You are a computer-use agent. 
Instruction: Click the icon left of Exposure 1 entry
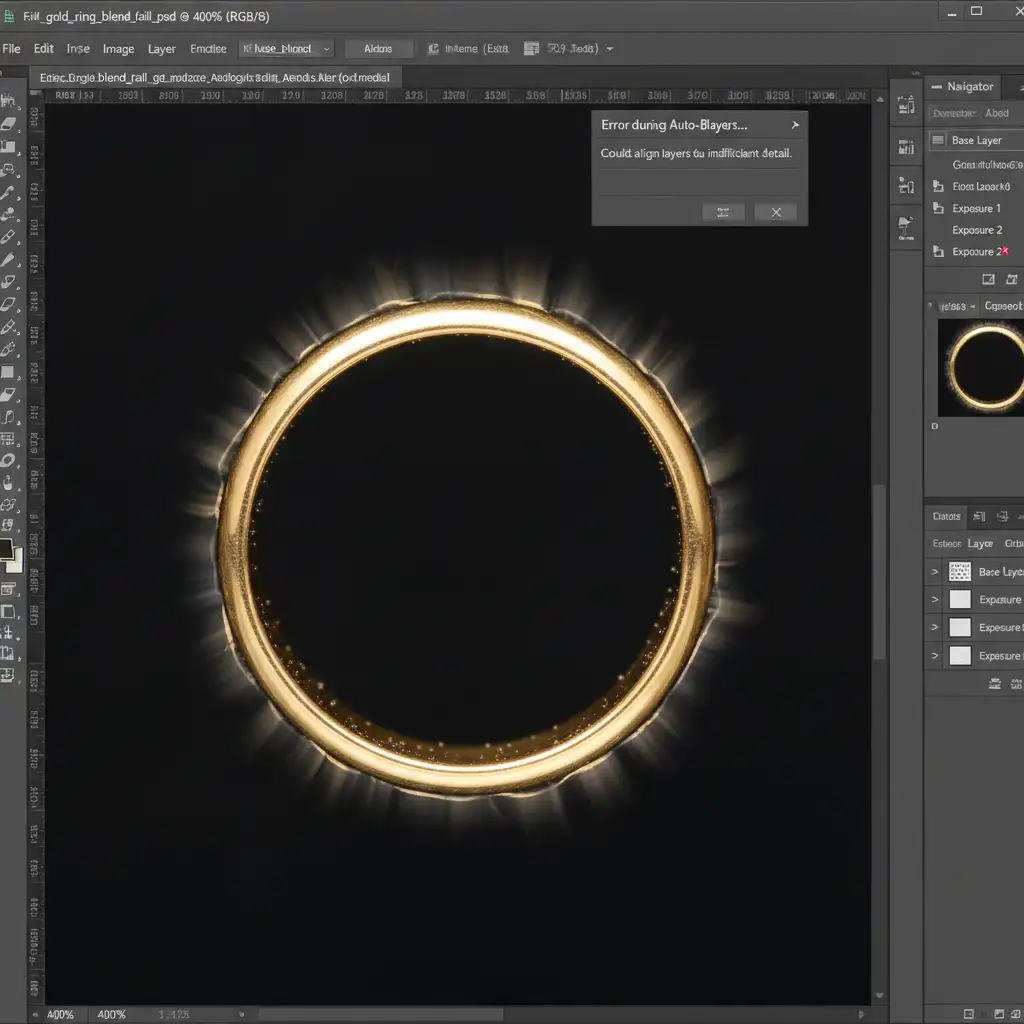tap(938, 209)
